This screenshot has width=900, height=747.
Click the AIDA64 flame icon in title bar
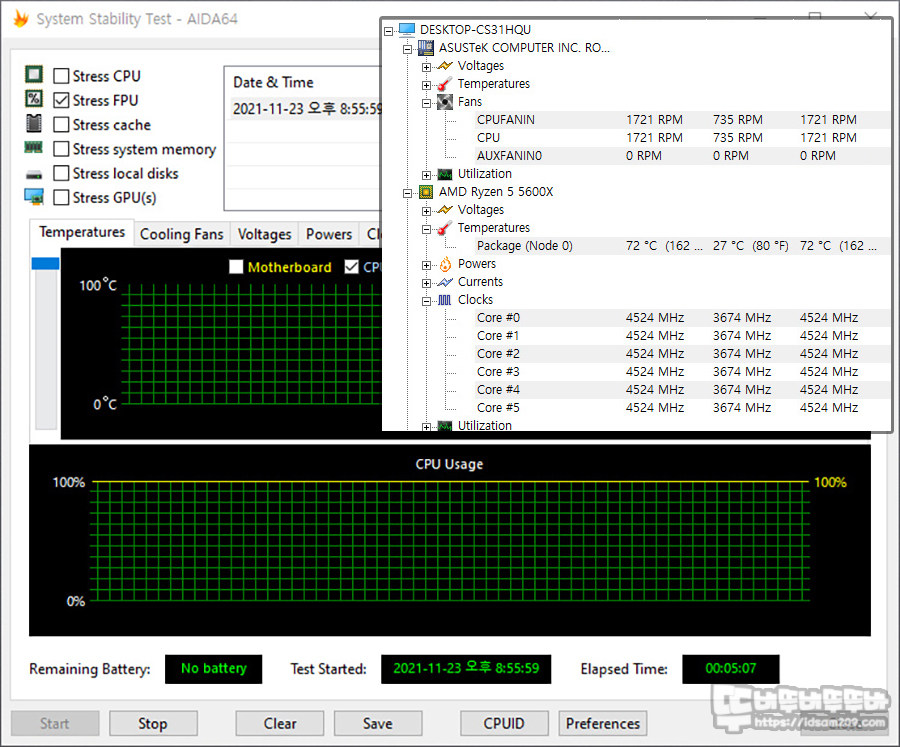[21, 18]
